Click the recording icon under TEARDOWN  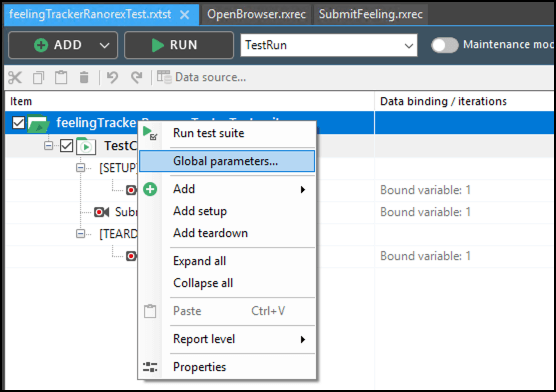[131, 256]
